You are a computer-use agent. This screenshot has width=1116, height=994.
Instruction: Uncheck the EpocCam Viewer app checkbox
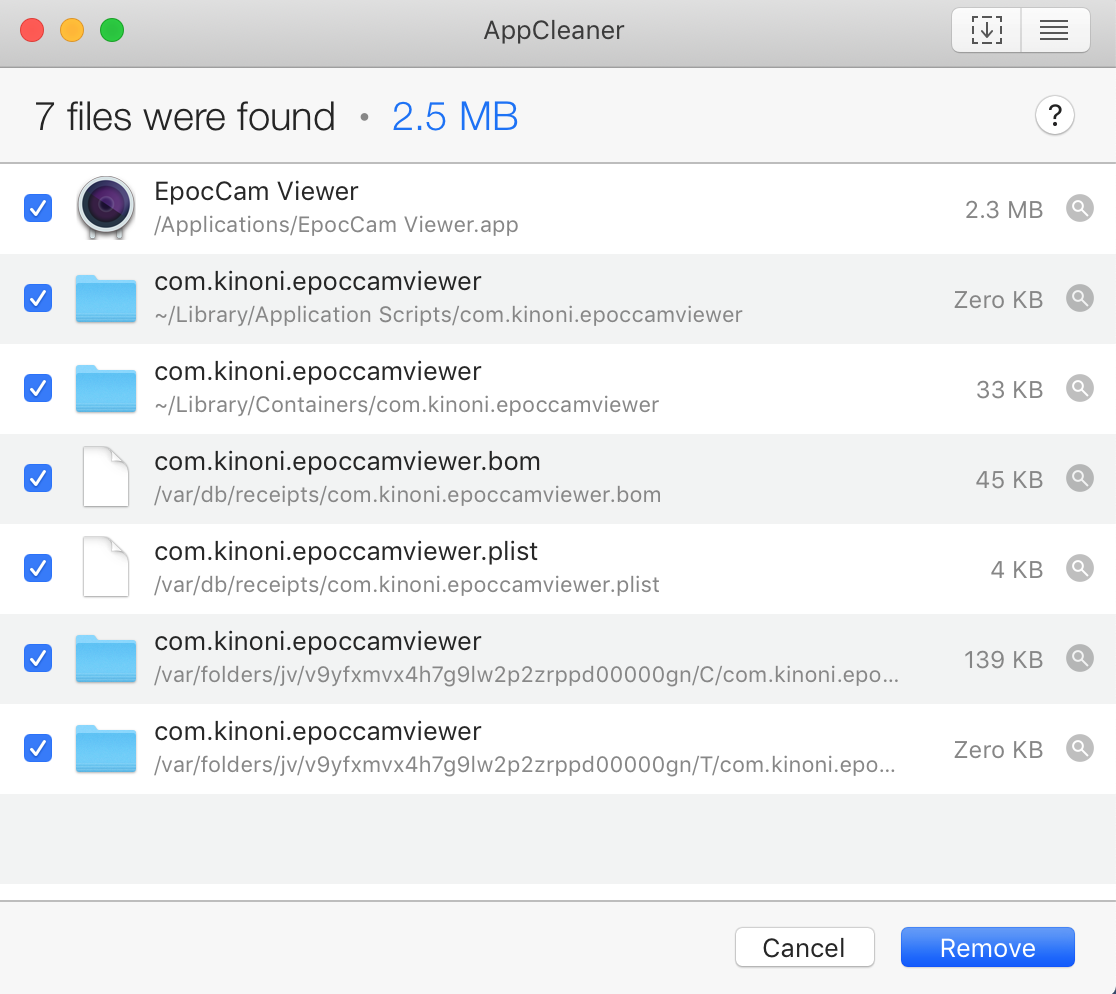(38, 208)
